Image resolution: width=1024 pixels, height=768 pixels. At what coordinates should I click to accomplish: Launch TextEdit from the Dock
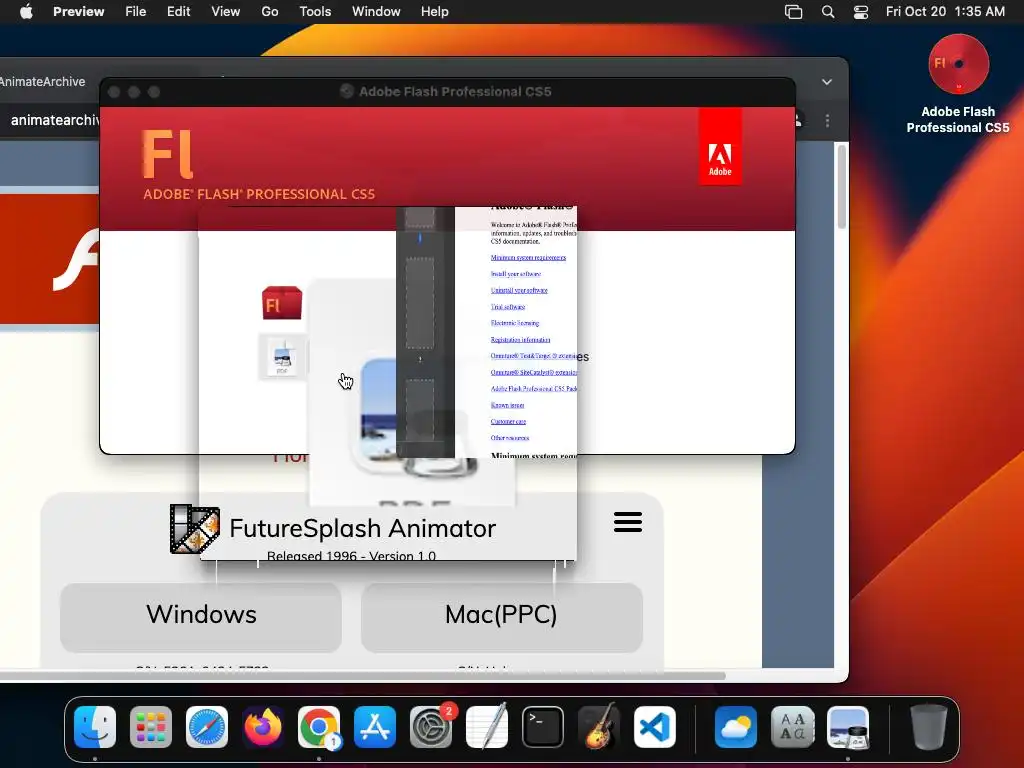click(487, 727)
